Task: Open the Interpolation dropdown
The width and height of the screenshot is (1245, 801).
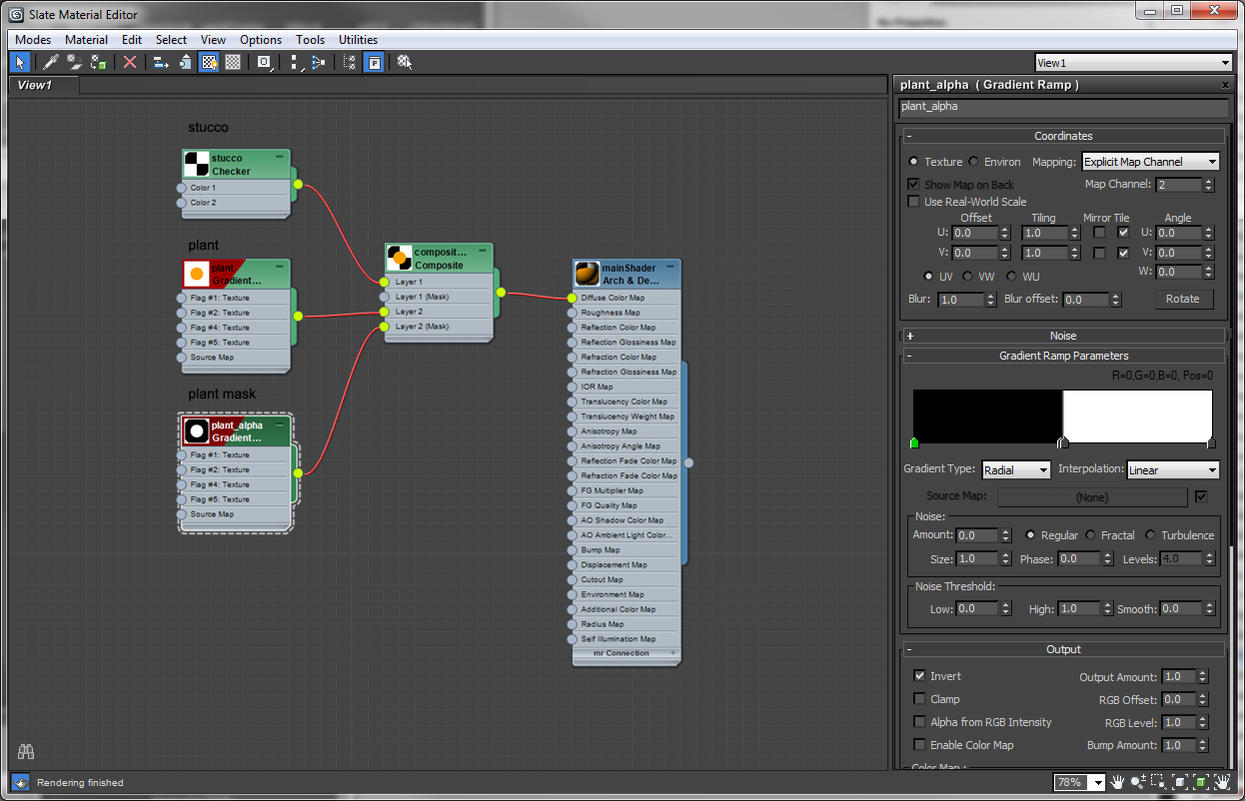Action: (x=1173, y=470)
